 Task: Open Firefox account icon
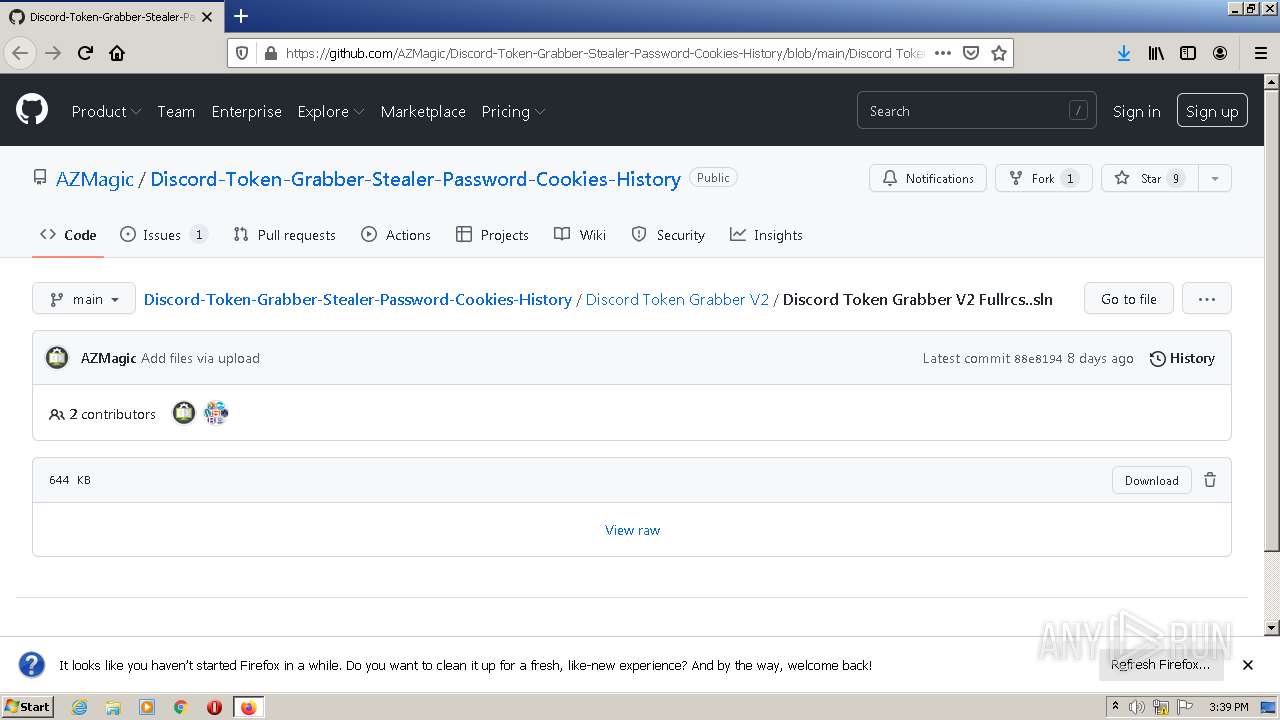tap(1220, 53)
